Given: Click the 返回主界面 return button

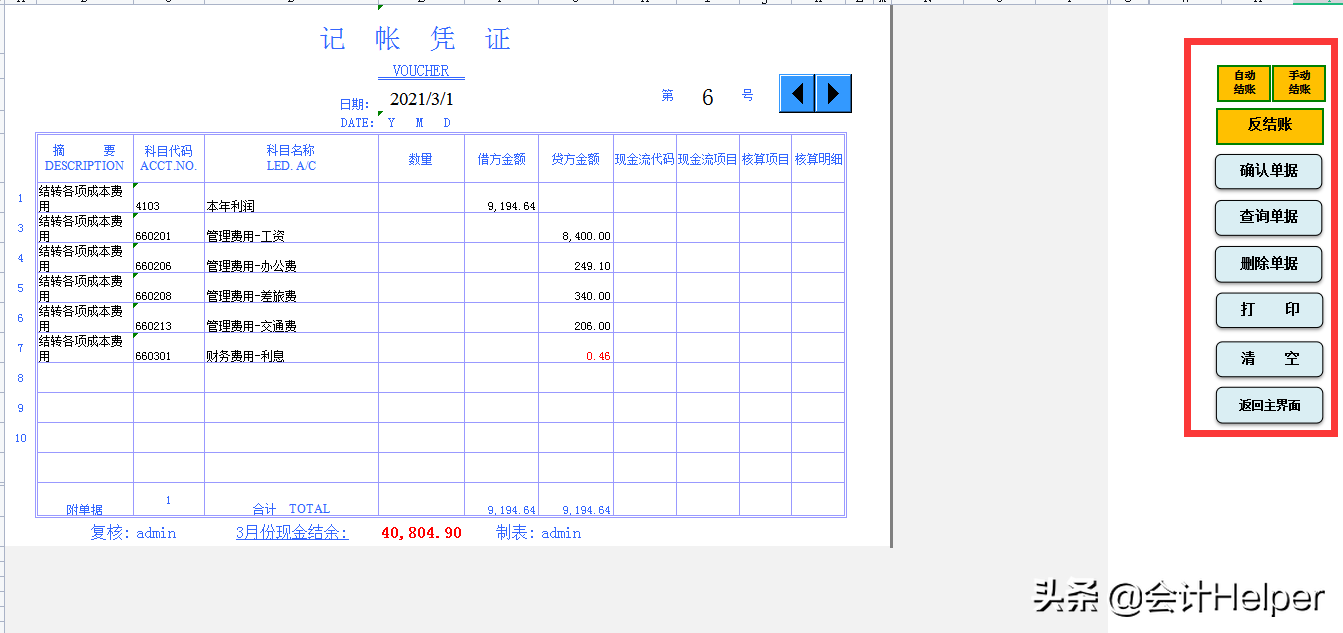Looking at the screenshot, I should (x=1268, y=405).
